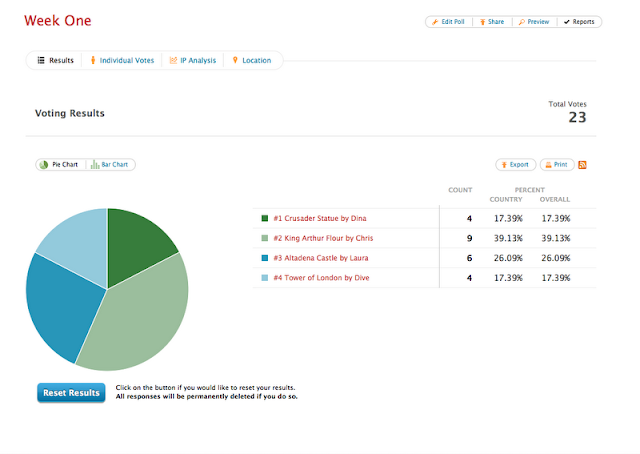Viewport: 640px width, 454px height.
Task: Open the Individual Votes tab
Action: pos(122,60)
